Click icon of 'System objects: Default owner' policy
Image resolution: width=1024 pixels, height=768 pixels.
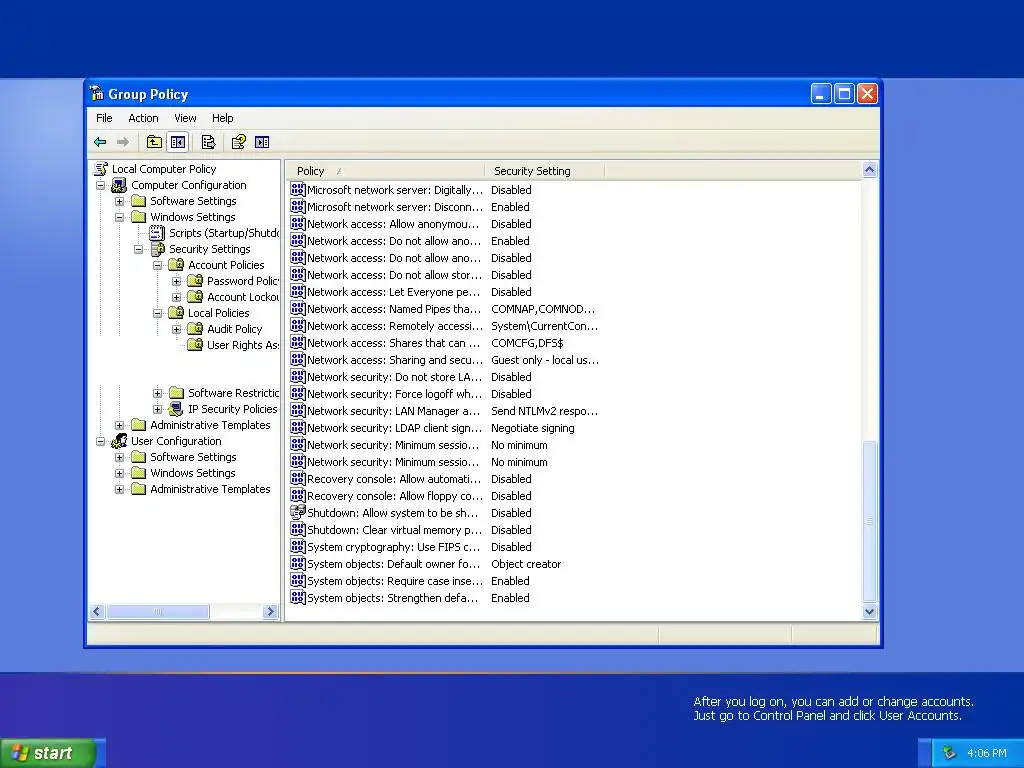pos(298,563)
